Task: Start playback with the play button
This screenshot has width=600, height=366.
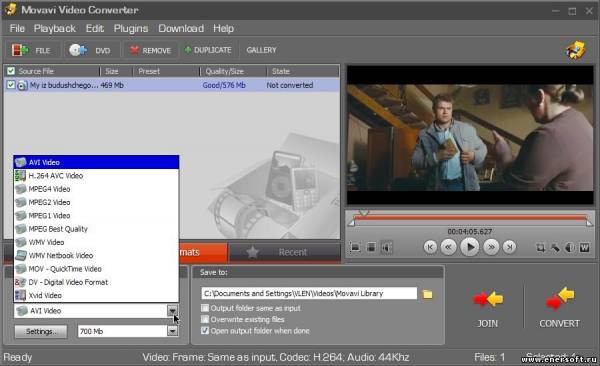Action: coord(470,247)
